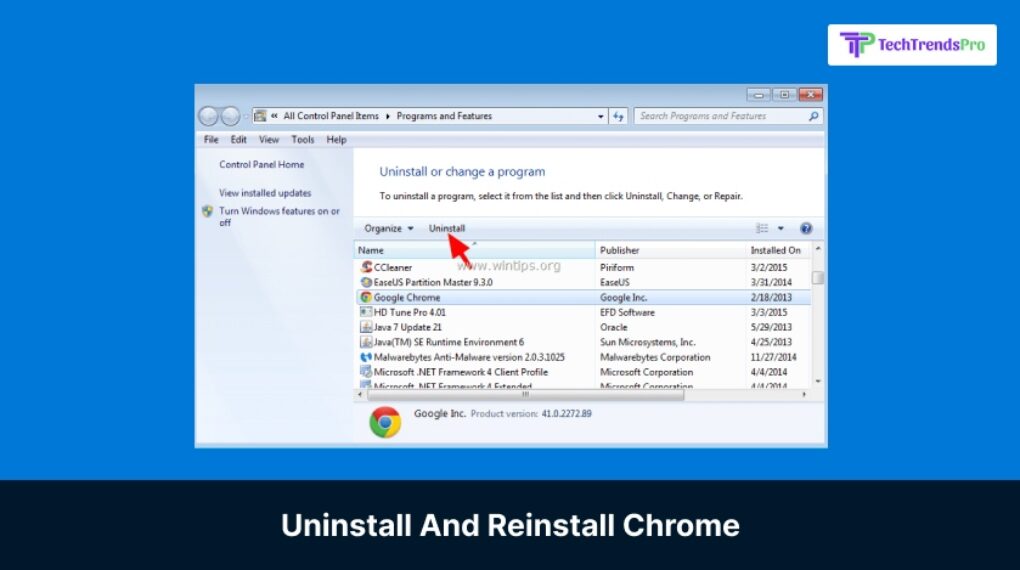Open the Help menu
The height and width of the screenshot is (570, 1020).
(336, 140)
